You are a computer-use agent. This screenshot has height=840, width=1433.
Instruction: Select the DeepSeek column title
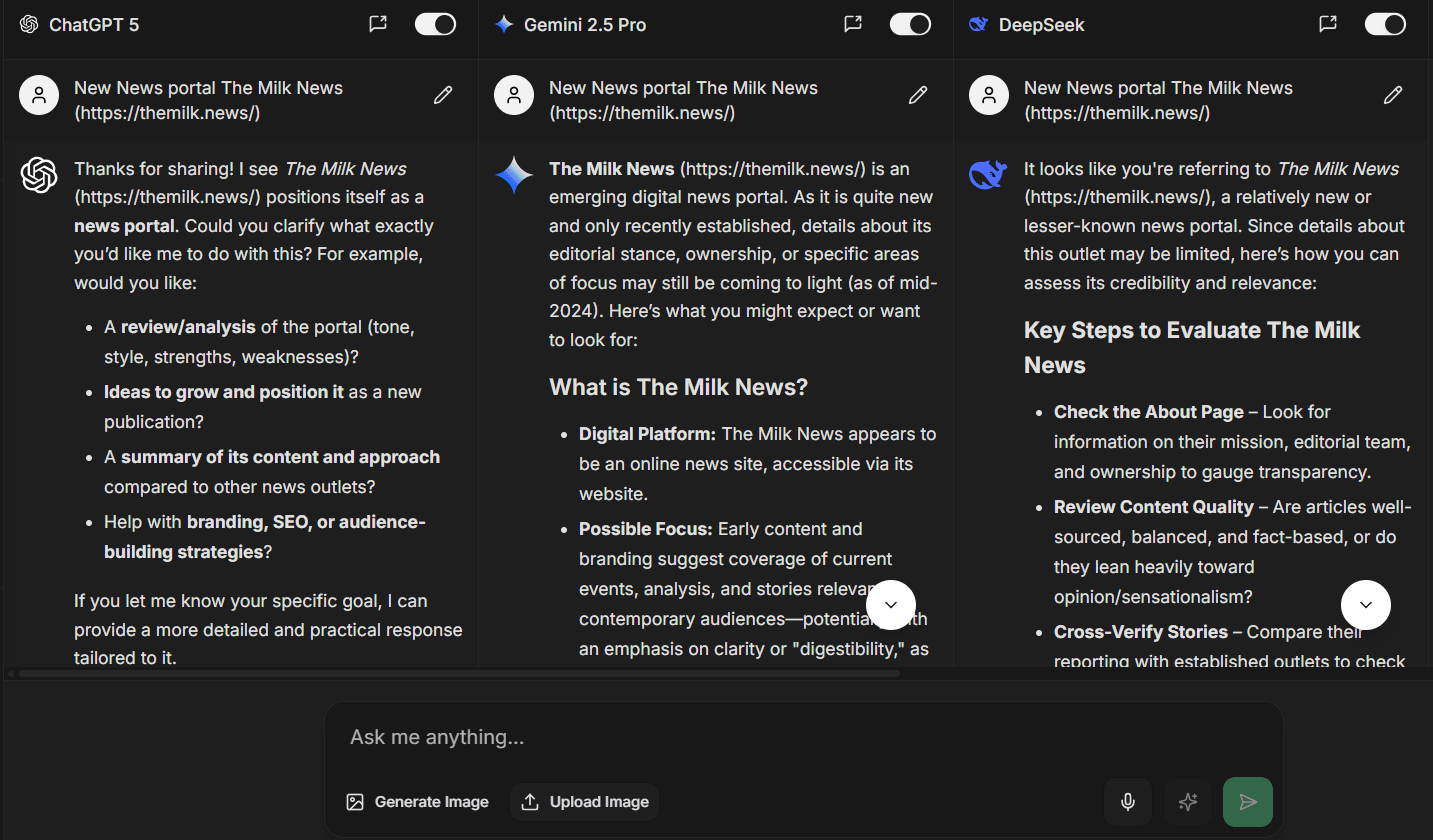click(1041, 25)
